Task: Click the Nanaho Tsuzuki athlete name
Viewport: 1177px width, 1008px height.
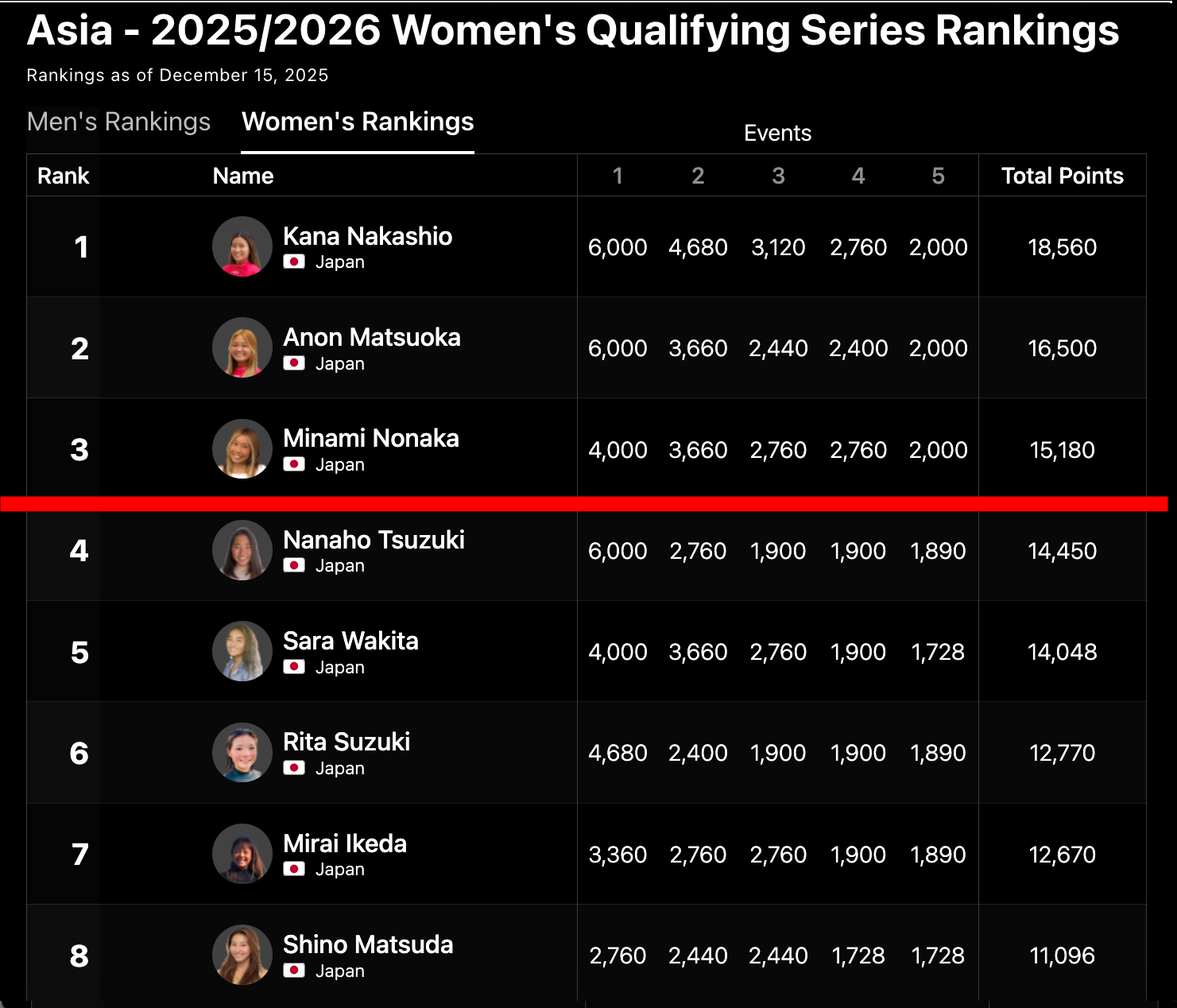Action: [374, 540]
